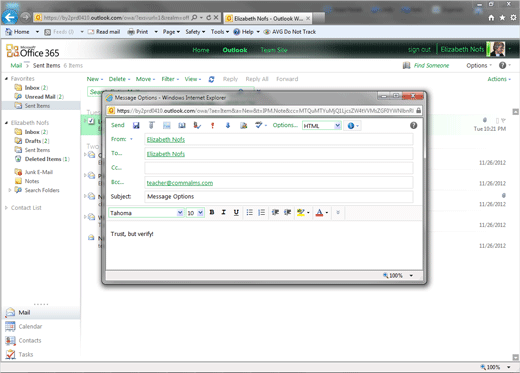Open the Filter menu

[x=170, y=79]
